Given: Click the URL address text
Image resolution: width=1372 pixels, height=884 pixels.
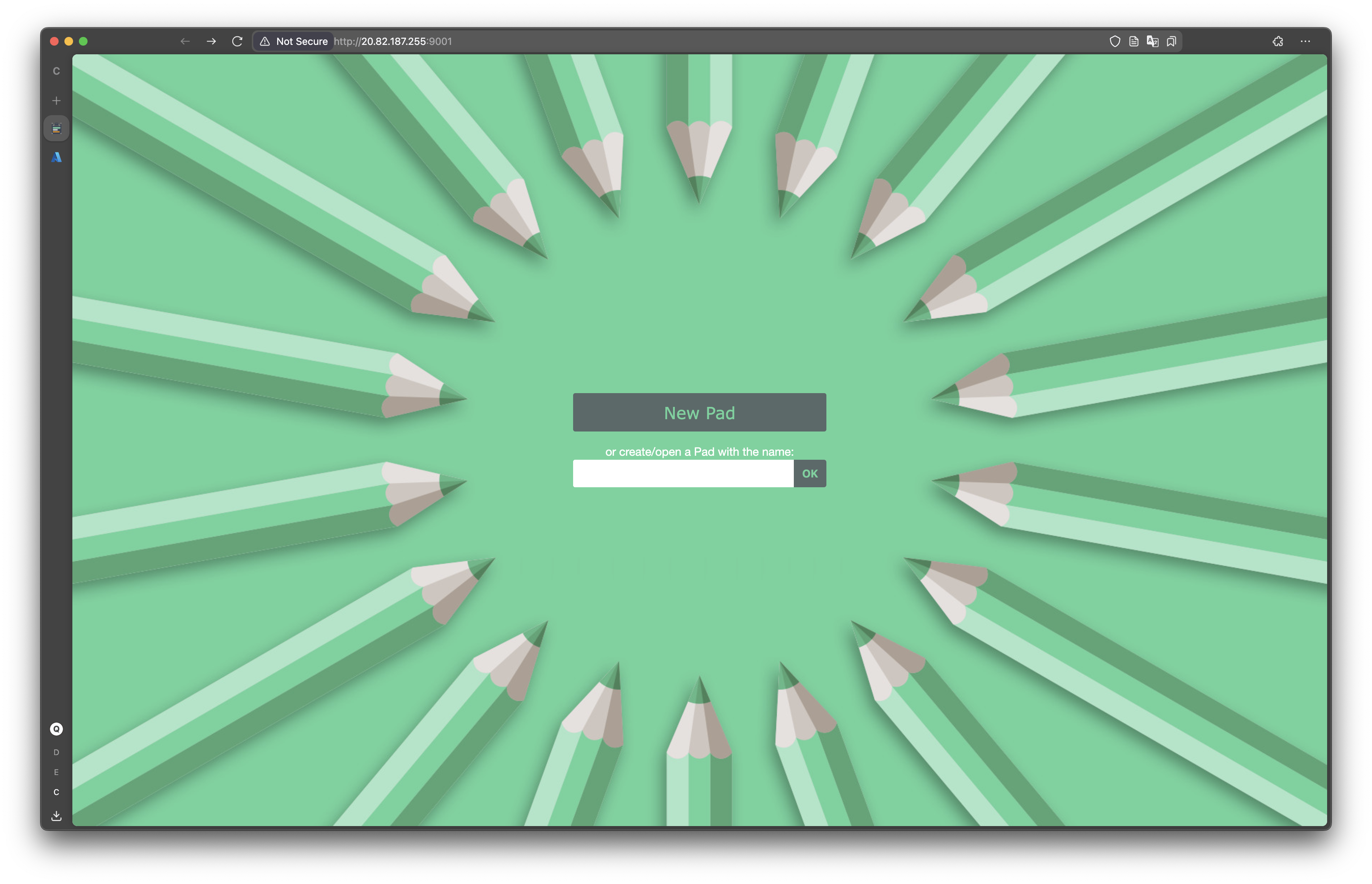Looking at the screenshot, I should click(393, 41).
